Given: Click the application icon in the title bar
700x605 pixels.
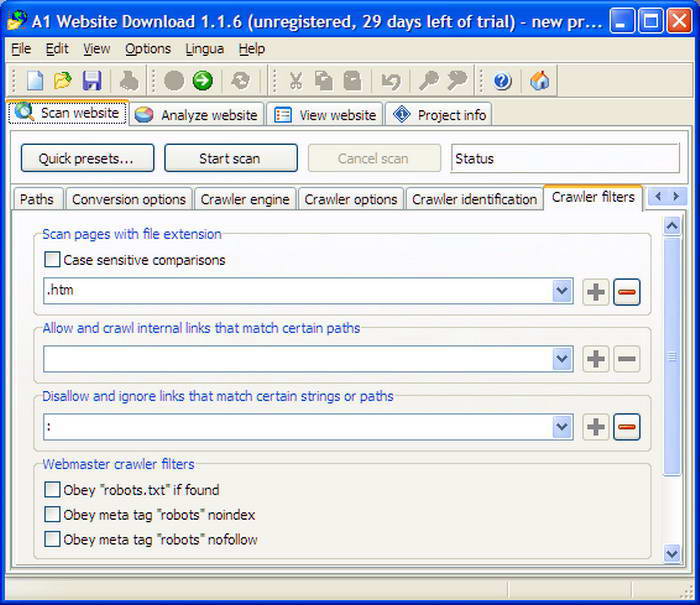Looking at the screenshot, I should (17, 21).
